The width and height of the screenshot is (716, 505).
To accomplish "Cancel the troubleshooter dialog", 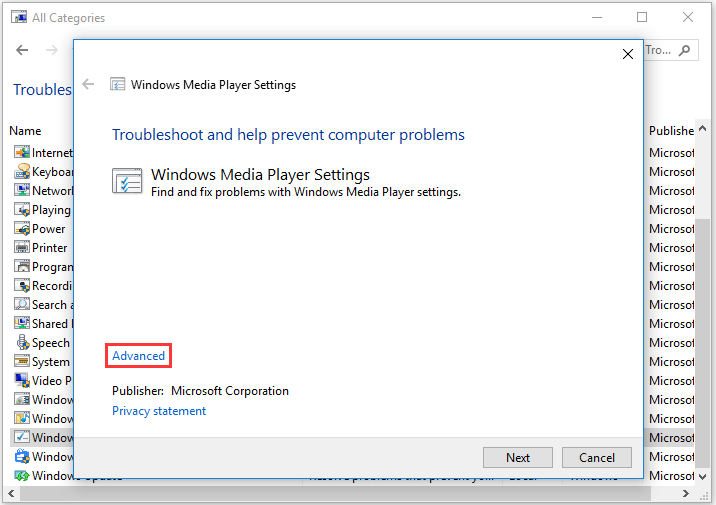I will tap(597, 458).
